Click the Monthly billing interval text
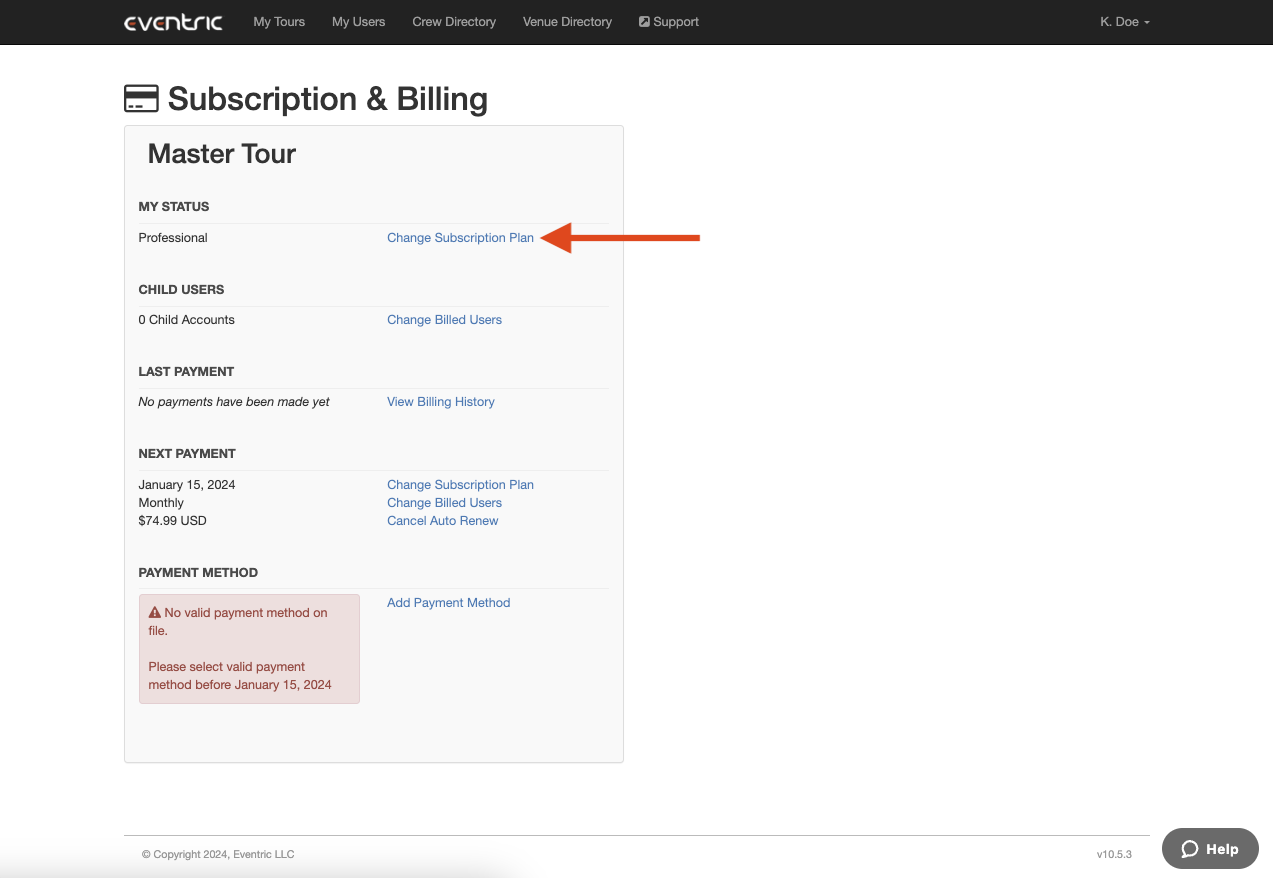1273x878 pixels. click(x=161, y=503)
